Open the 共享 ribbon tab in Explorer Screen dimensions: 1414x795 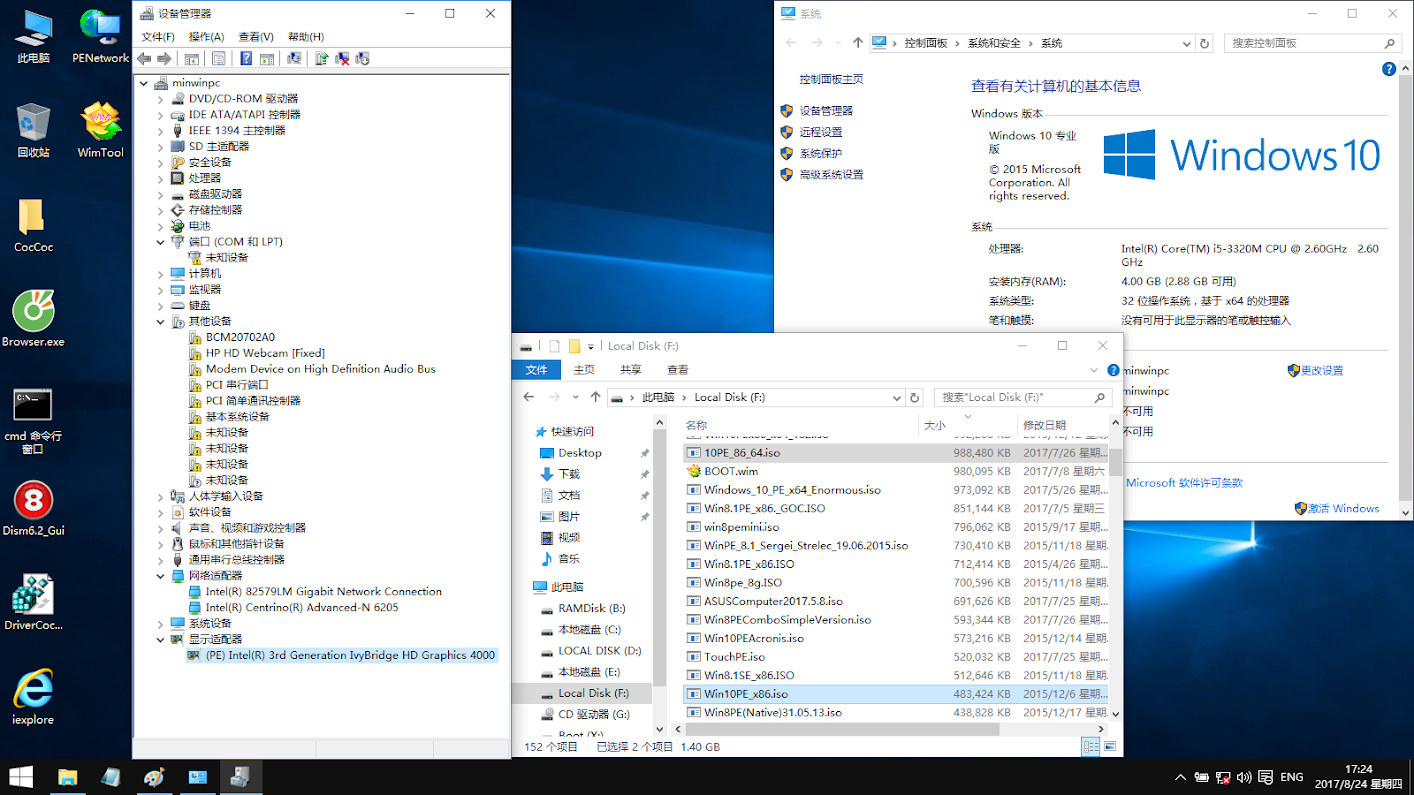pyautogui.click(x=631, y=370)
